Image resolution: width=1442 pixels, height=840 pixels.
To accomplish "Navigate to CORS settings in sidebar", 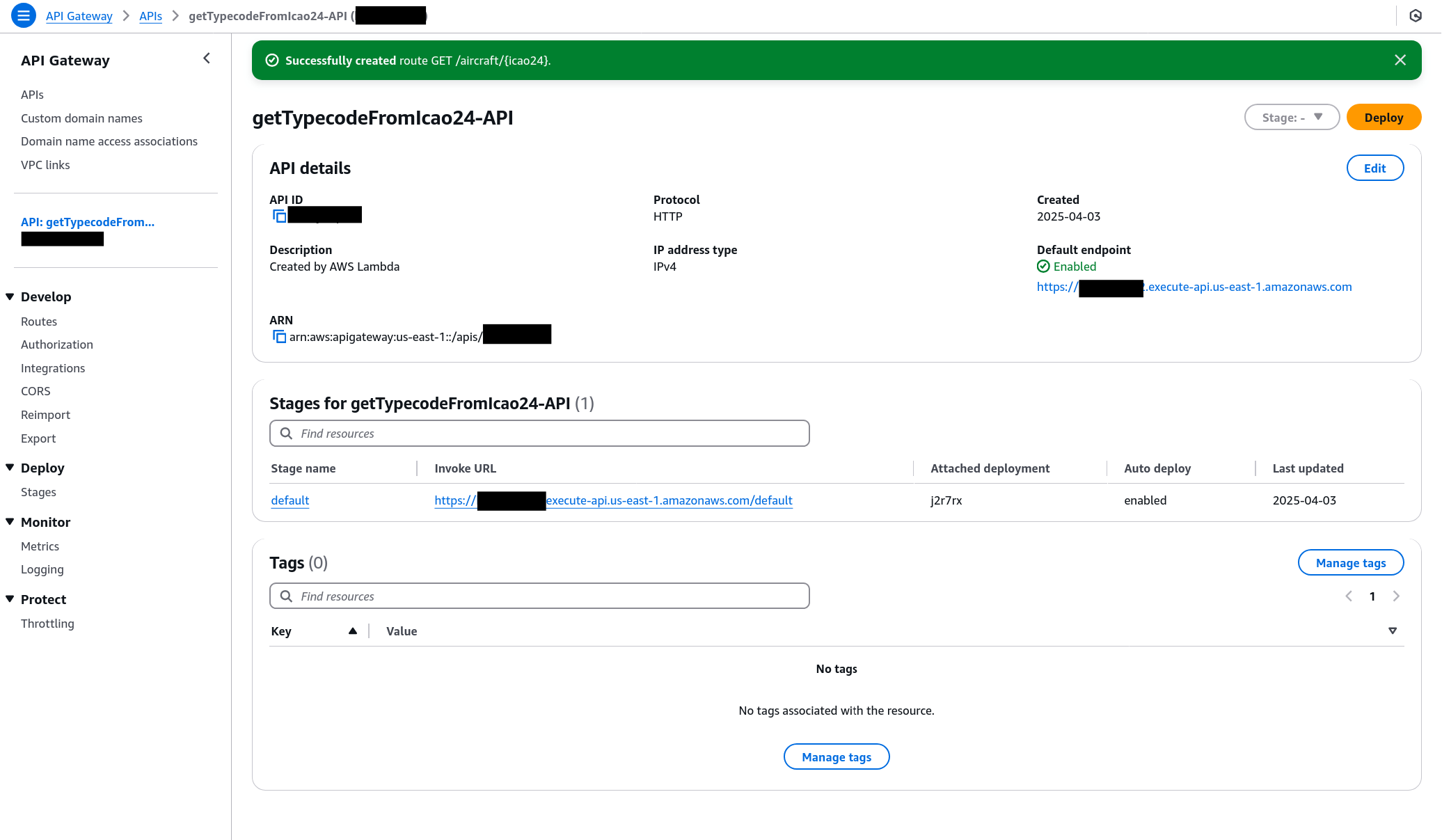I will (x=35, y=390).
